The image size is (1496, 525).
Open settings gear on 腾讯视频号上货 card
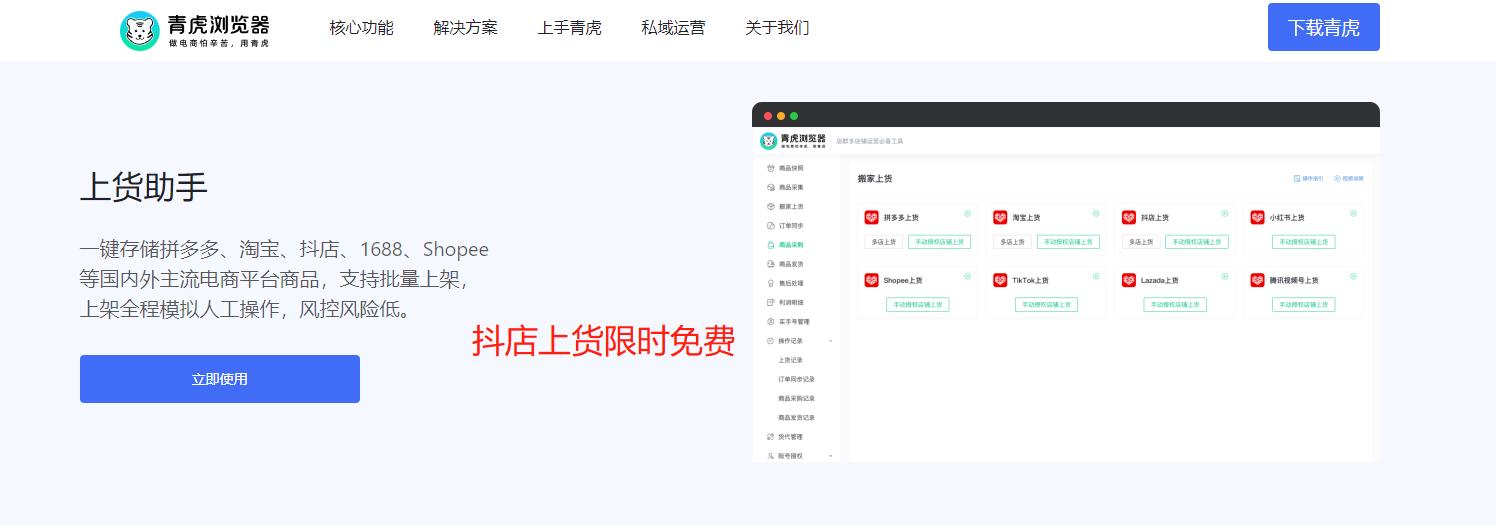[x=1354, y=276]
